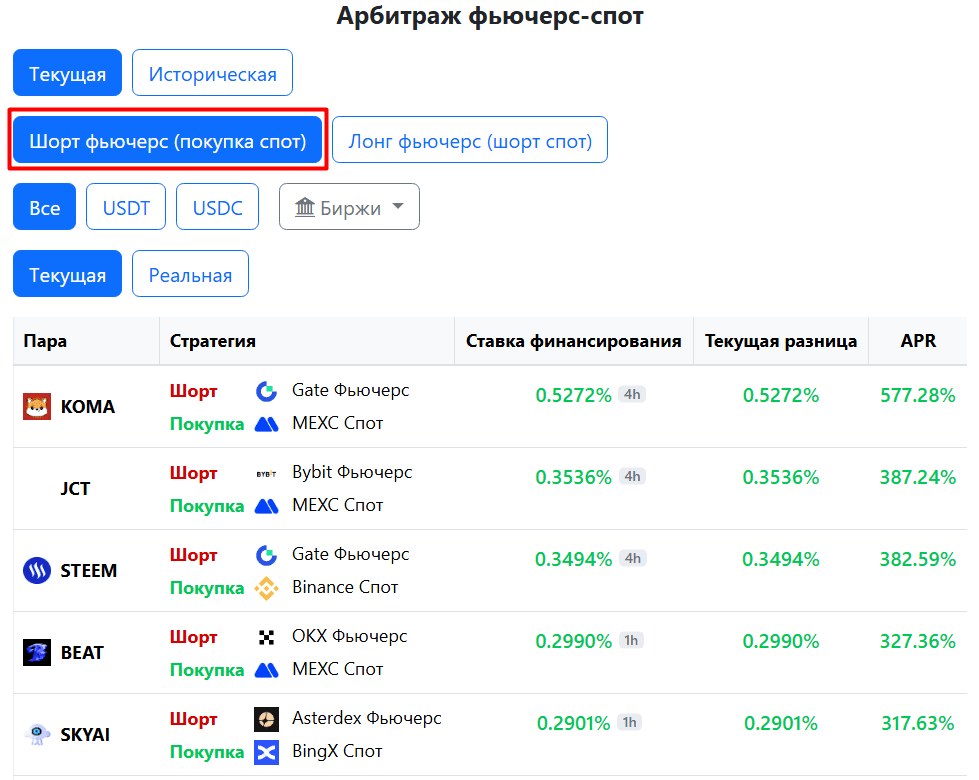Viewport: 979px width, 780px height.
Task: Click Asterdex Фьючерс in the SKYAI row
Action: tap(367, 718)
